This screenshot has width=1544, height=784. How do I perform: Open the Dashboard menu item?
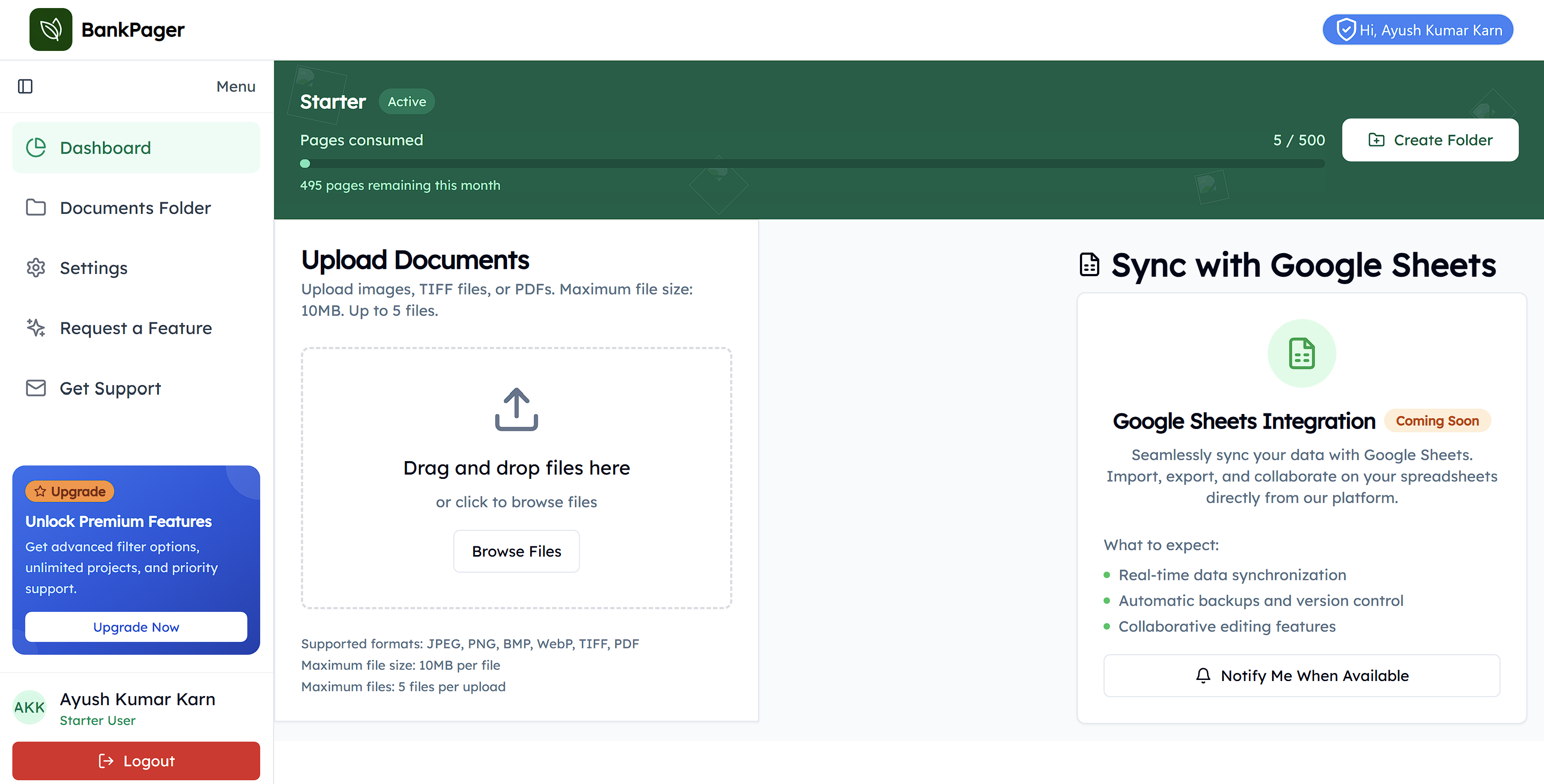click(136, 147)
